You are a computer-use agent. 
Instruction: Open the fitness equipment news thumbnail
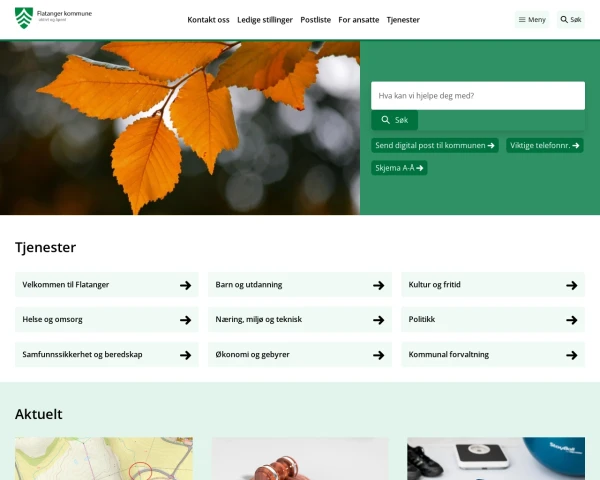point(496,459)
